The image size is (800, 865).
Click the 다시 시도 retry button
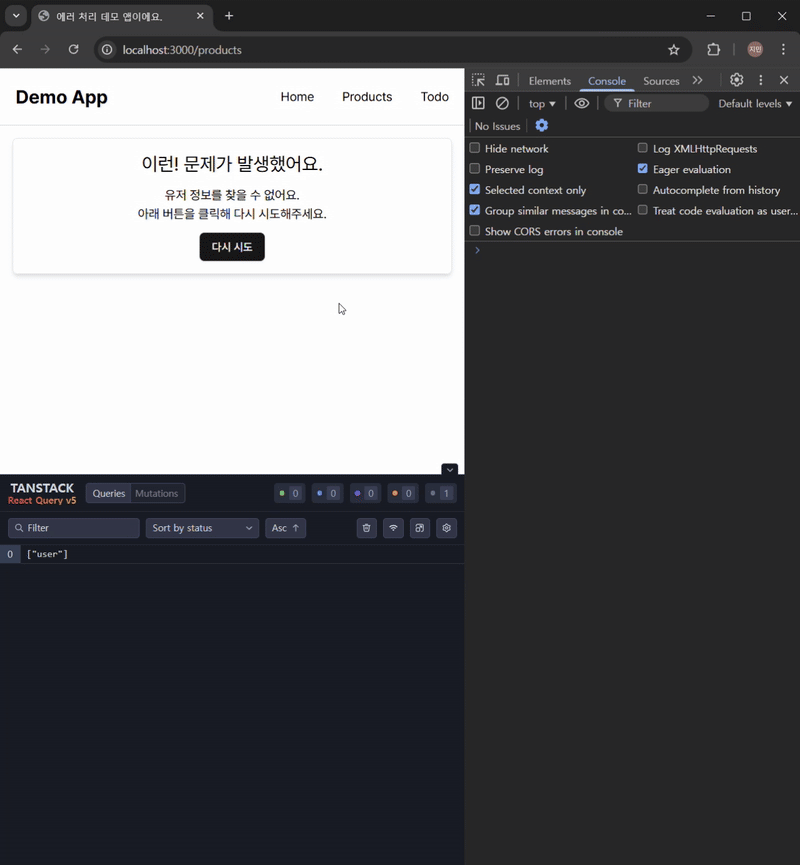(x=232, y=246)
